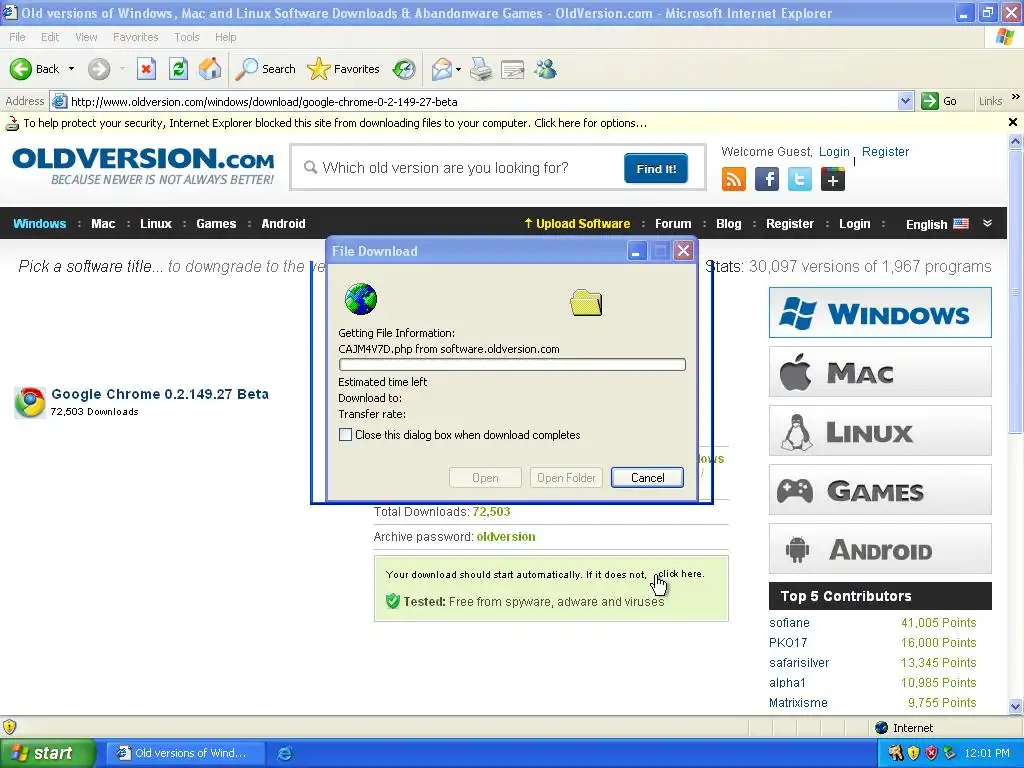Launch Internet Explorer quick launch icon
The height and width of the screenshot is (768, 1024).
click(284, 754)
